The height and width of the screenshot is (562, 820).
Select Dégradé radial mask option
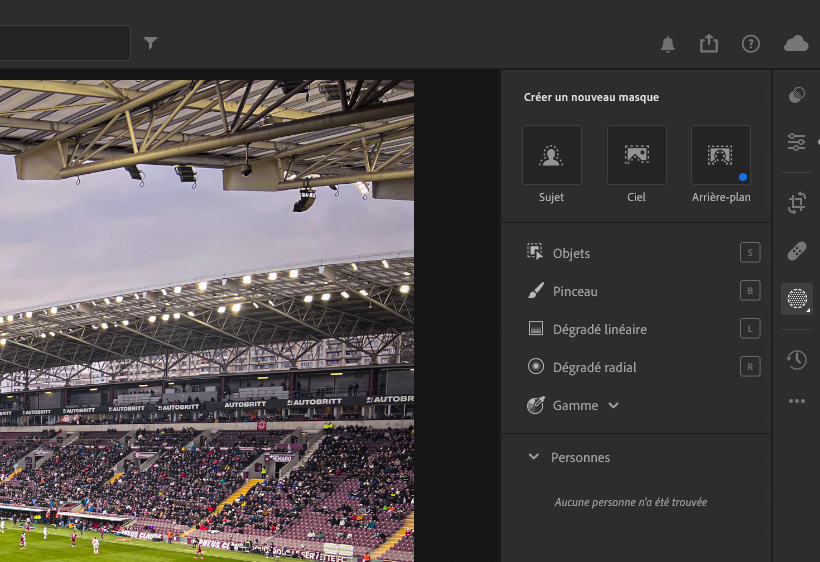pos(594,367)
